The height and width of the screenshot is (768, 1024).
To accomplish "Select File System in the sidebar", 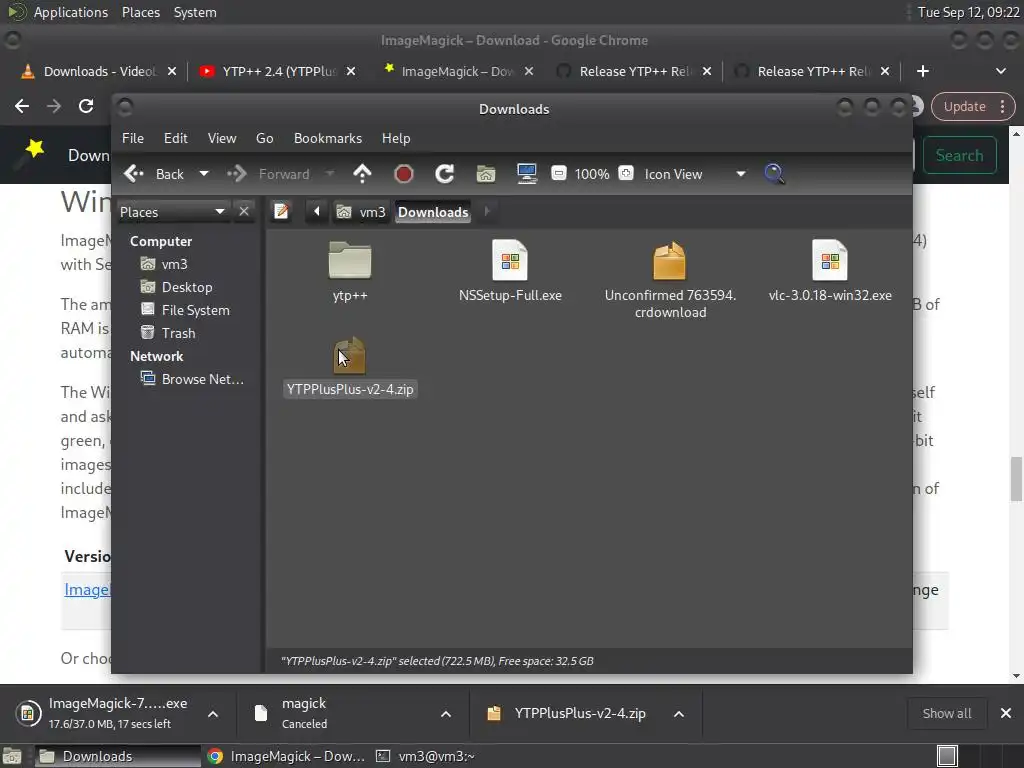I will (x=185, y=310).
